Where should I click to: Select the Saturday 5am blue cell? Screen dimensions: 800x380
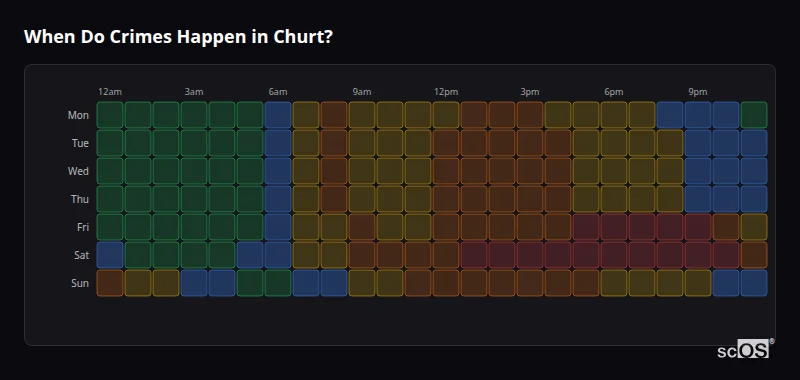250,255
